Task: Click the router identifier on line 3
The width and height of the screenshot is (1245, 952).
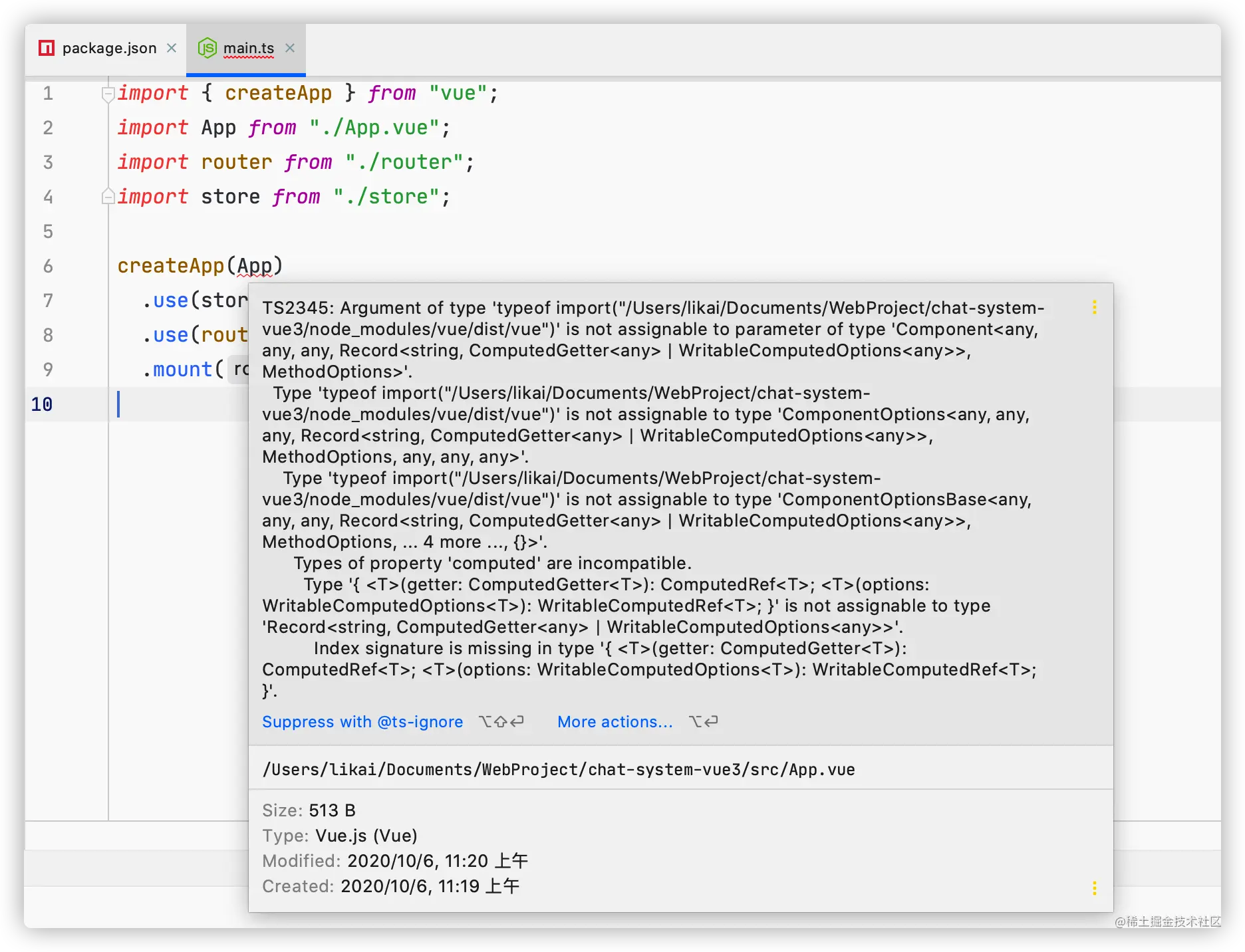Action: [x=237, y=162]
